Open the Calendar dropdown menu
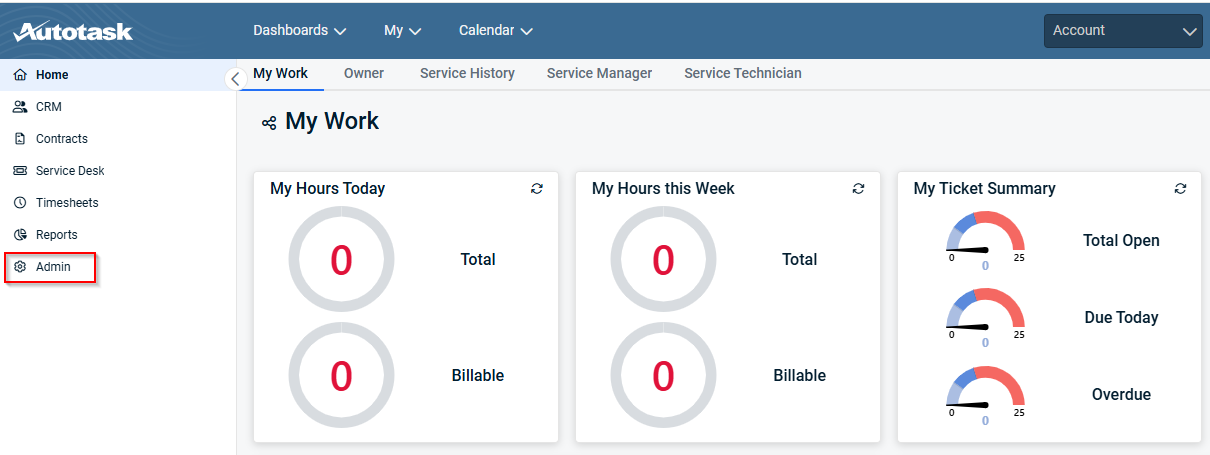 (x=495, y=31)
